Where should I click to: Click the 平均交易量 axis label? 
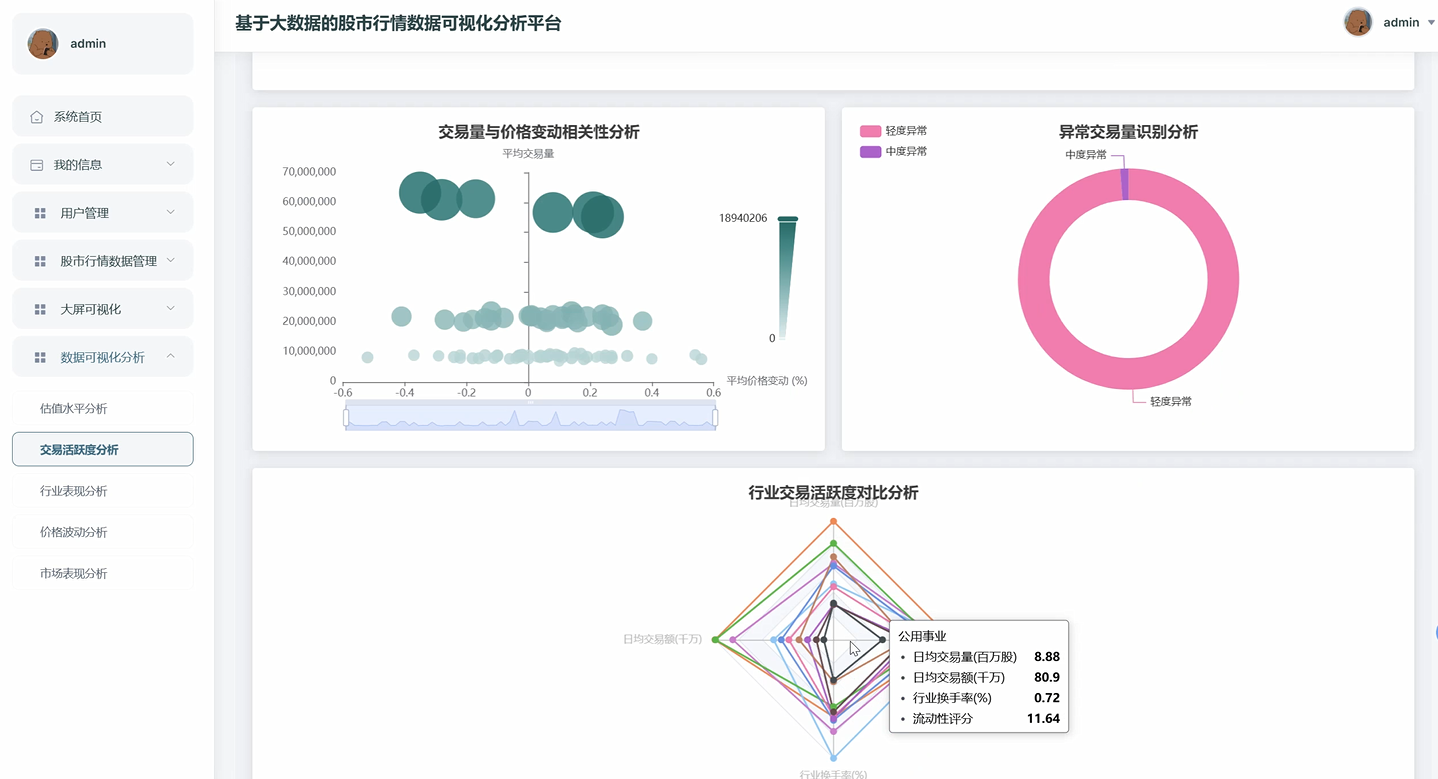tap(528, 153)
